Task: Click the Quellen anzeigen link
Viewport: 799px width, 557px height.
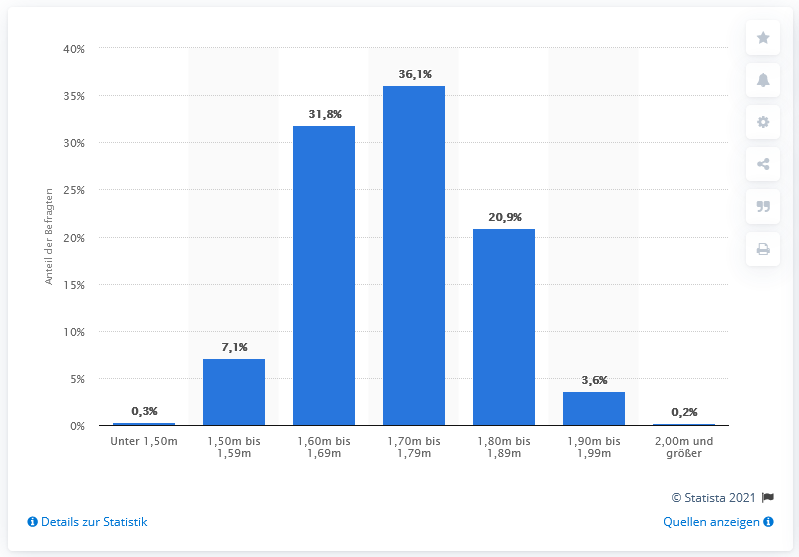Action: tap(711, 522)
